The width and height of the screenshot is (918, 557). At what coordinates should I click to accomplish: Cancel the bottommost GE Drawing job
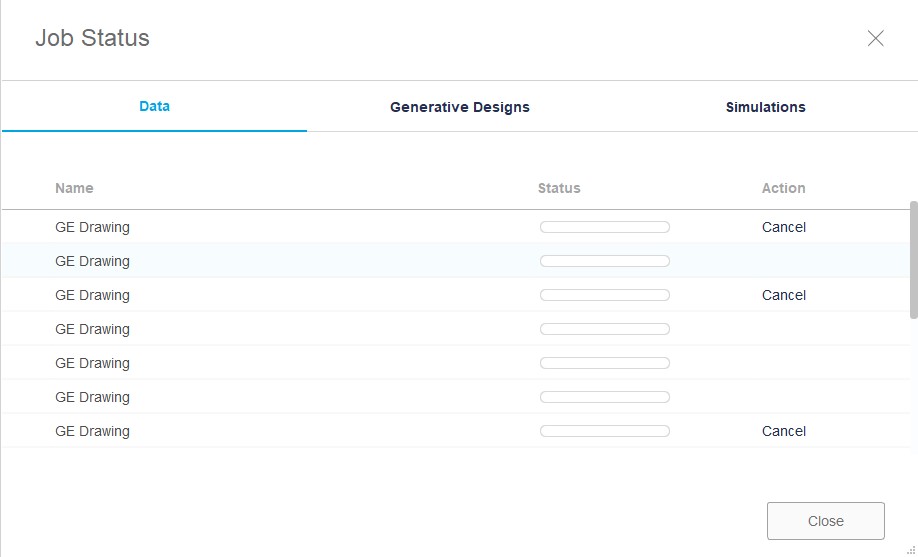point(783,431)
